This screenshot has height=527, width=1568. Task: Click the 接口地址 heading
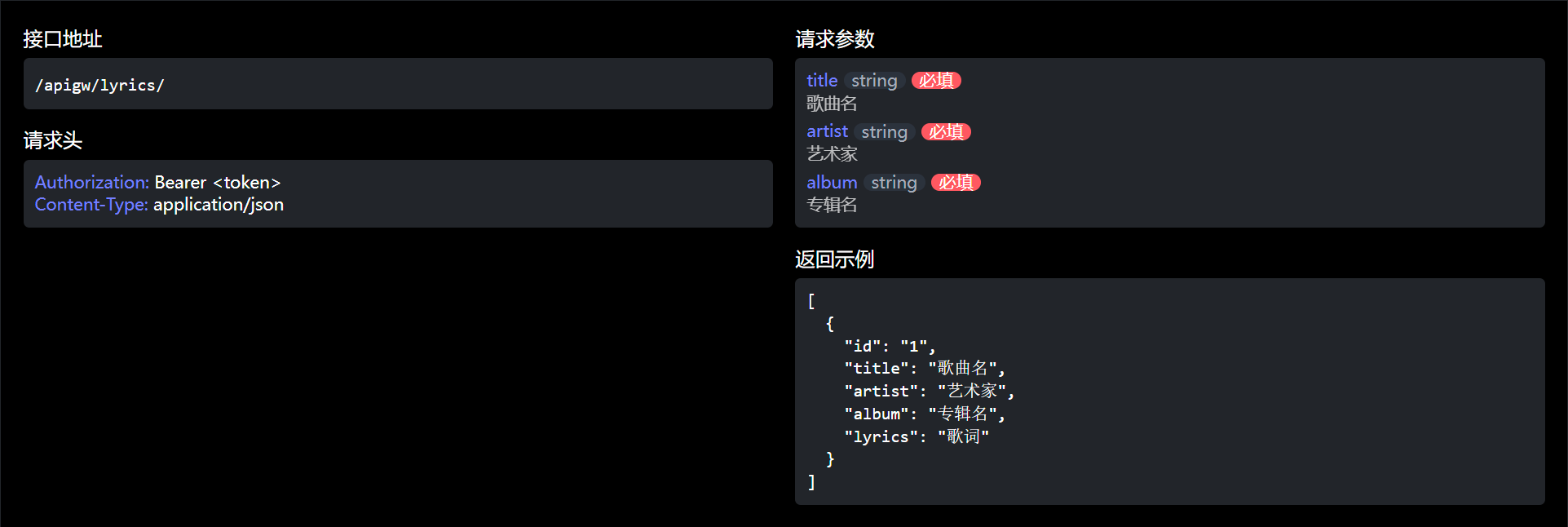click(x=63, y=39)
